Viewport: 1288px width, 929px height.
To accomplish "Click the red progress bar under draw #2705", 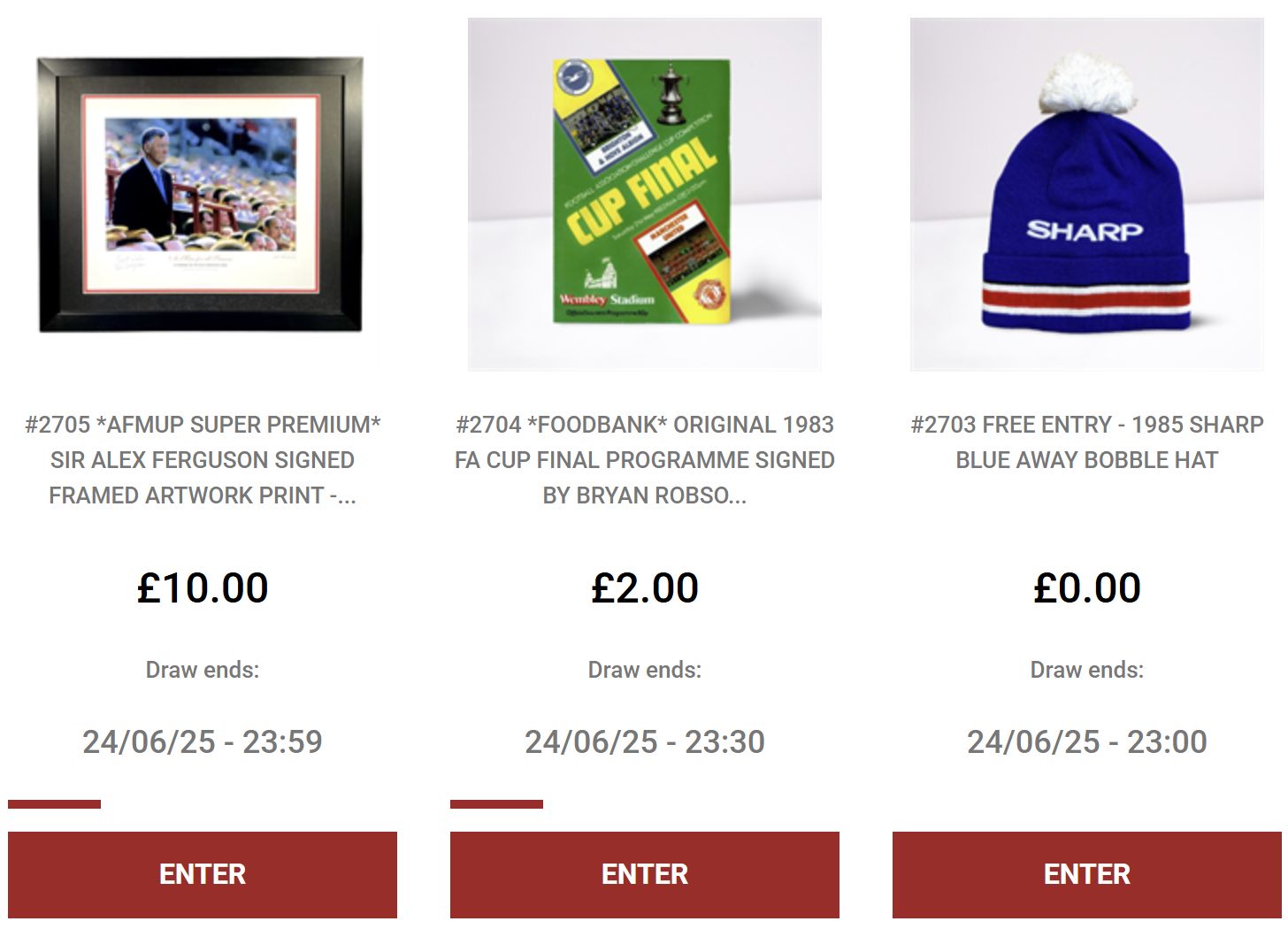I will tap(54, 804).
